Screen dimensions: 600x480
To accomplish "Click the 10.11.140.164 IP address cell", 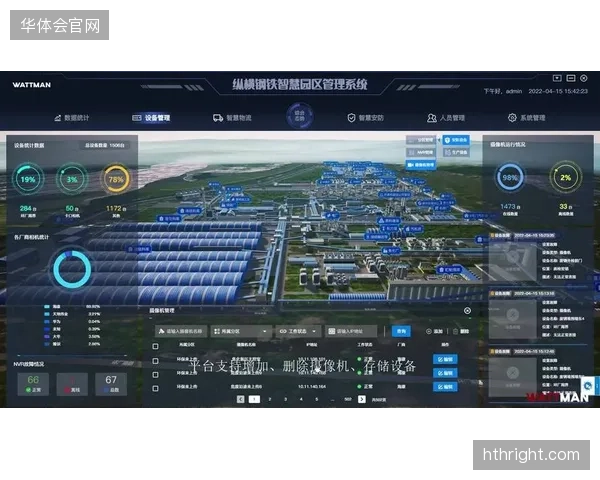I will [312, 387].
